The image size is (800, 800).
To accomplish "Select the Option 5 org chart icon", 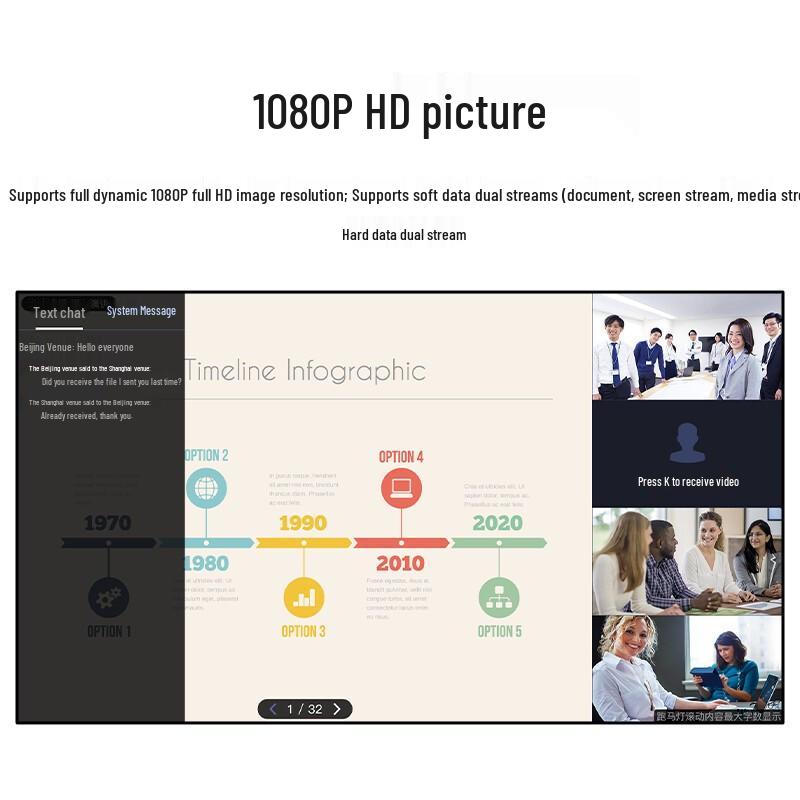I will pos(499,597).
